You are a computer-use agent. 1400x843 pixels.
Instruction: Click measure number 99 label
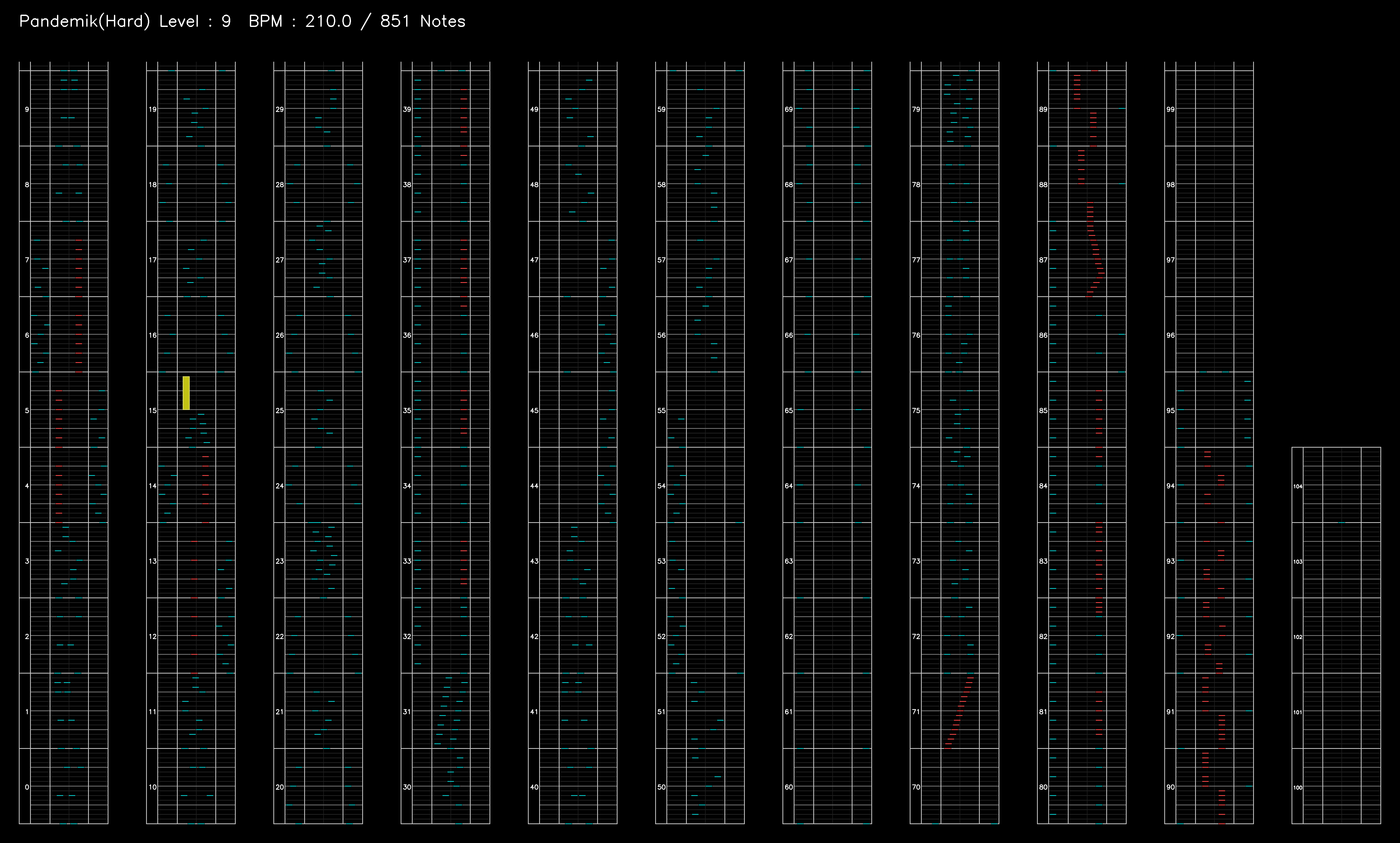1170,110
